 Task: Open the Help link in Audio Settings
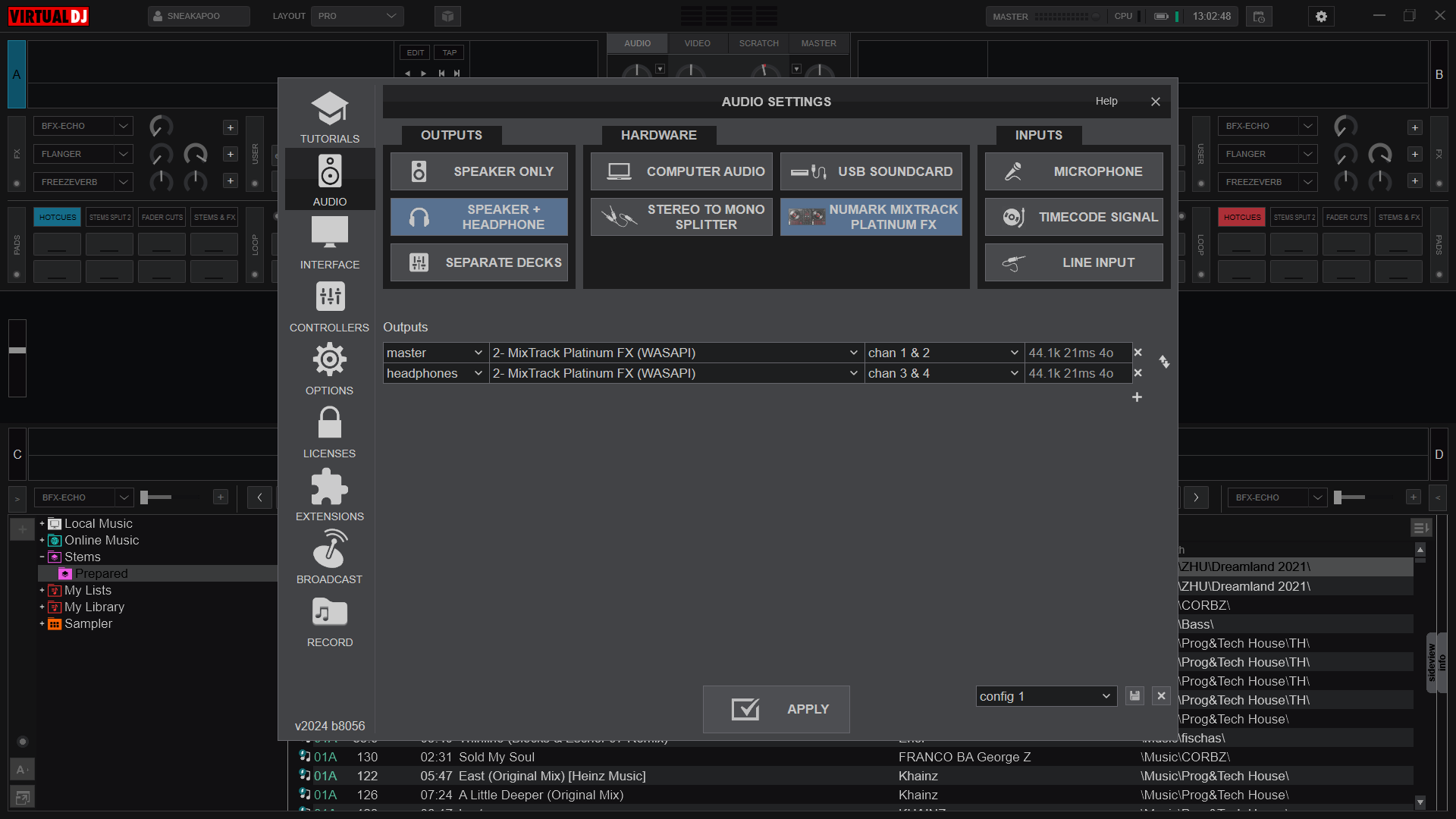click(x=1106, y=100)
